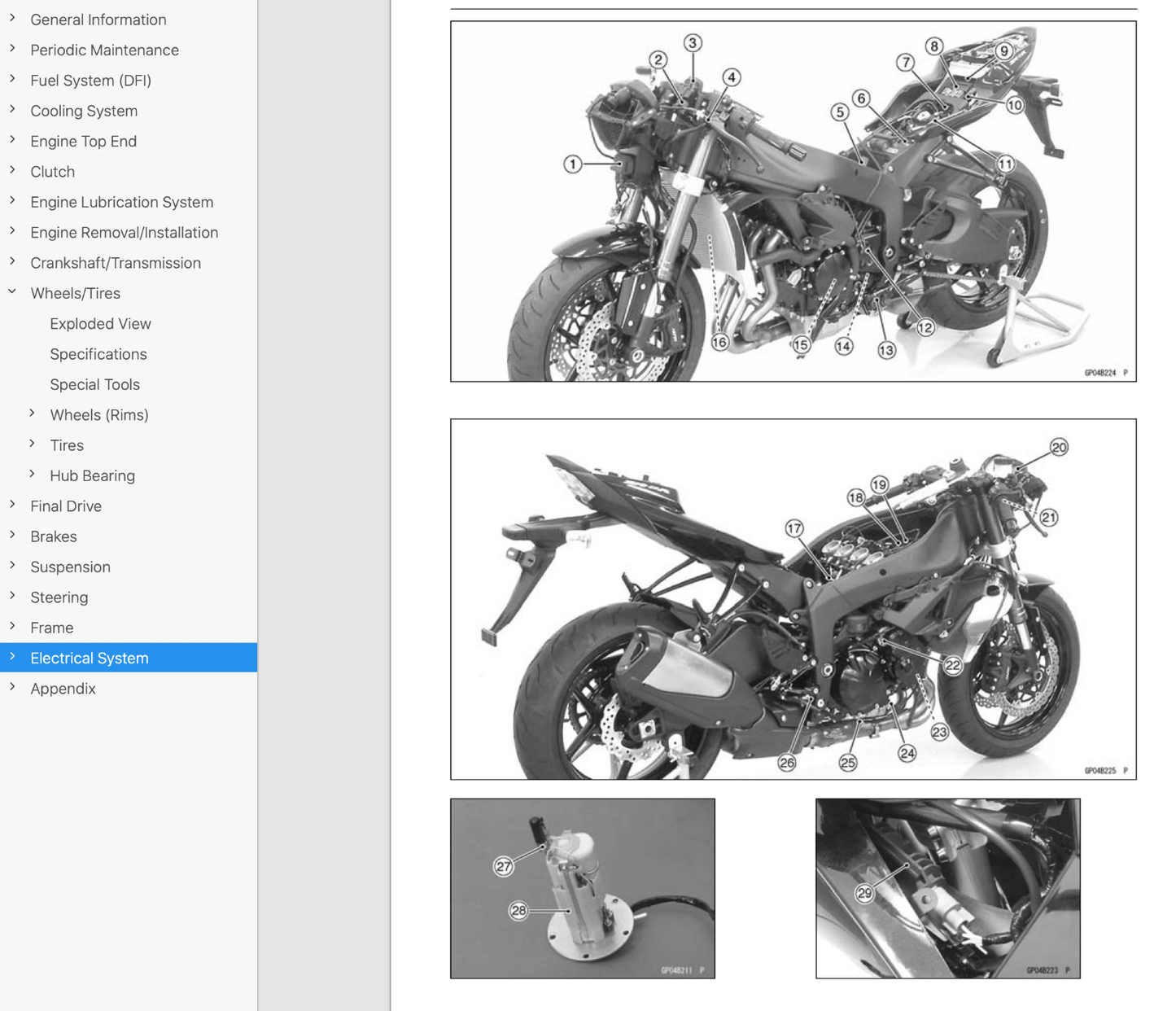Select Engine Lubrication System in outline

(121, 202)
